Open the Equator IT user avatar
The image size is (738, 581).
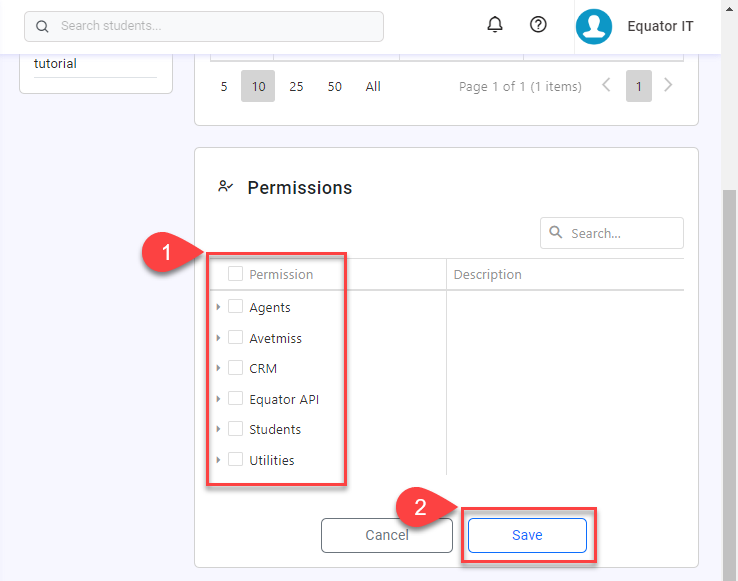[593, 27]
